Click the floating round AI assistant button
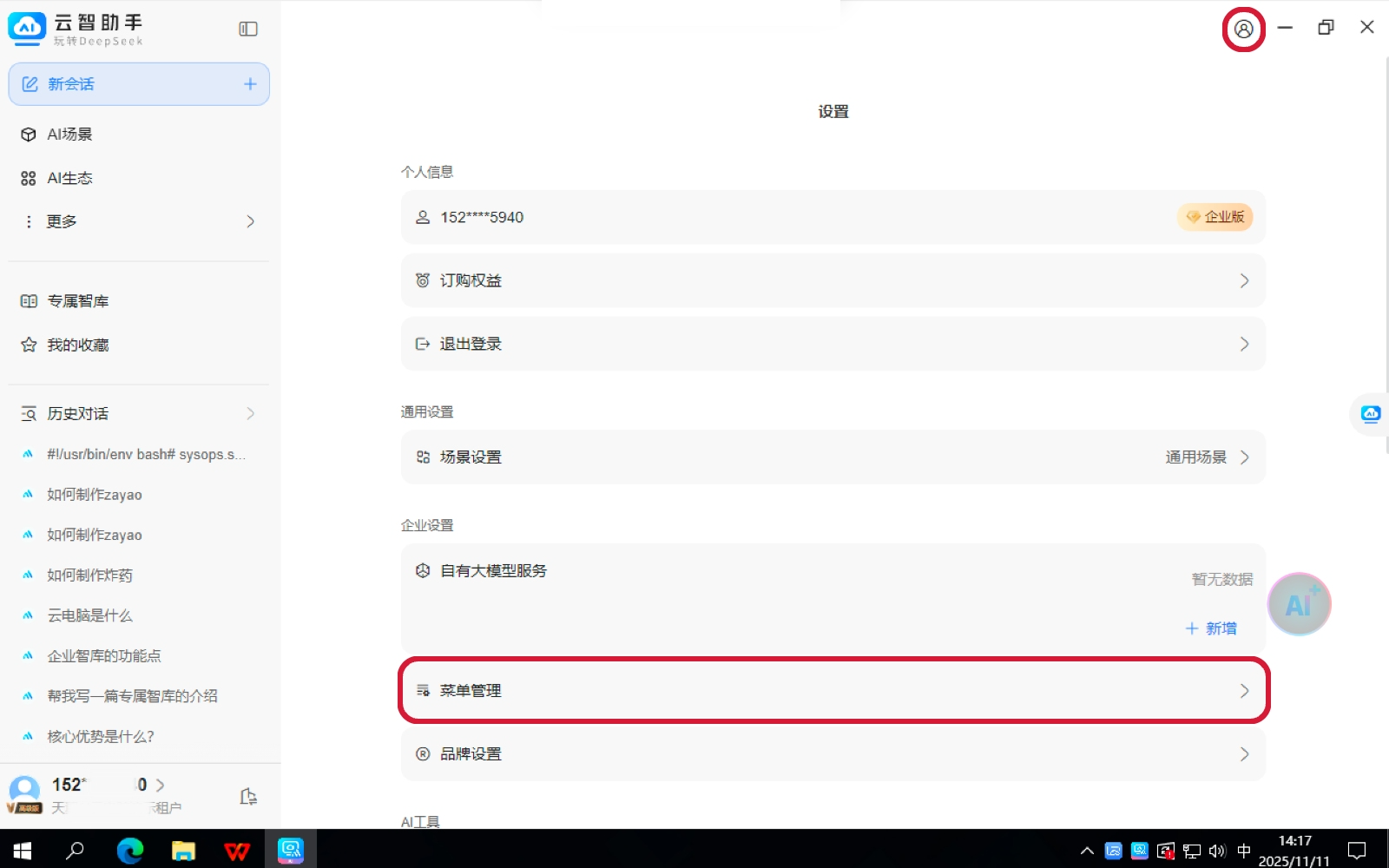 1299,604
